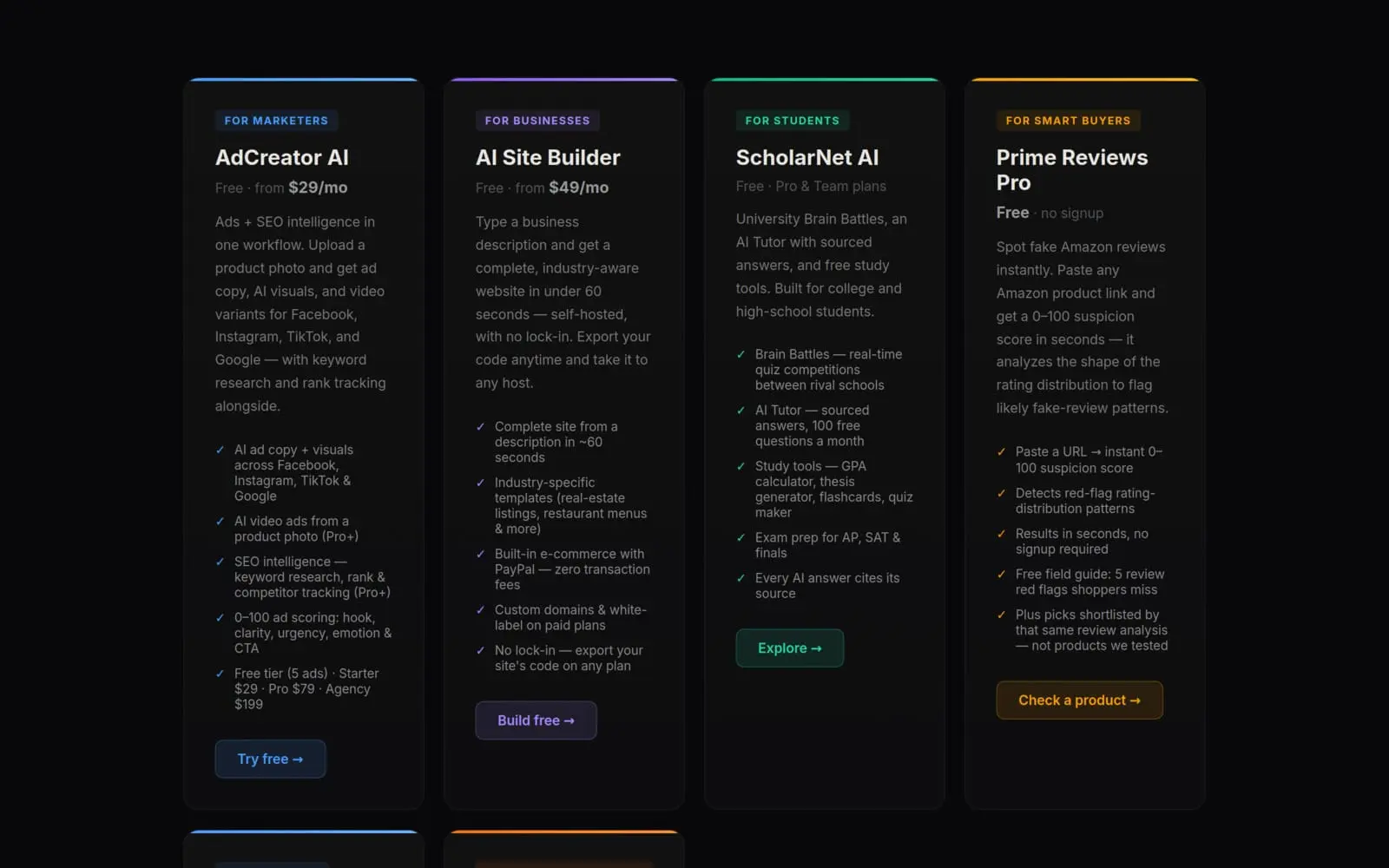Click Check a product button

click(x=1079, y=700)
